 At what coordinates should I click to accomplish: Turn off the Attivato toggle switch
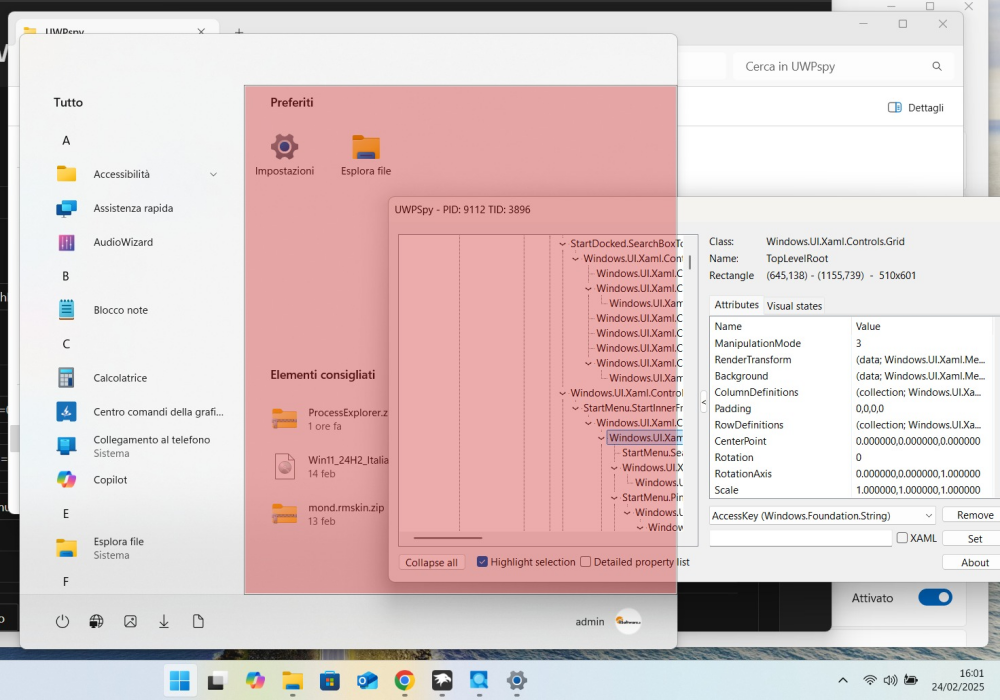935,598
